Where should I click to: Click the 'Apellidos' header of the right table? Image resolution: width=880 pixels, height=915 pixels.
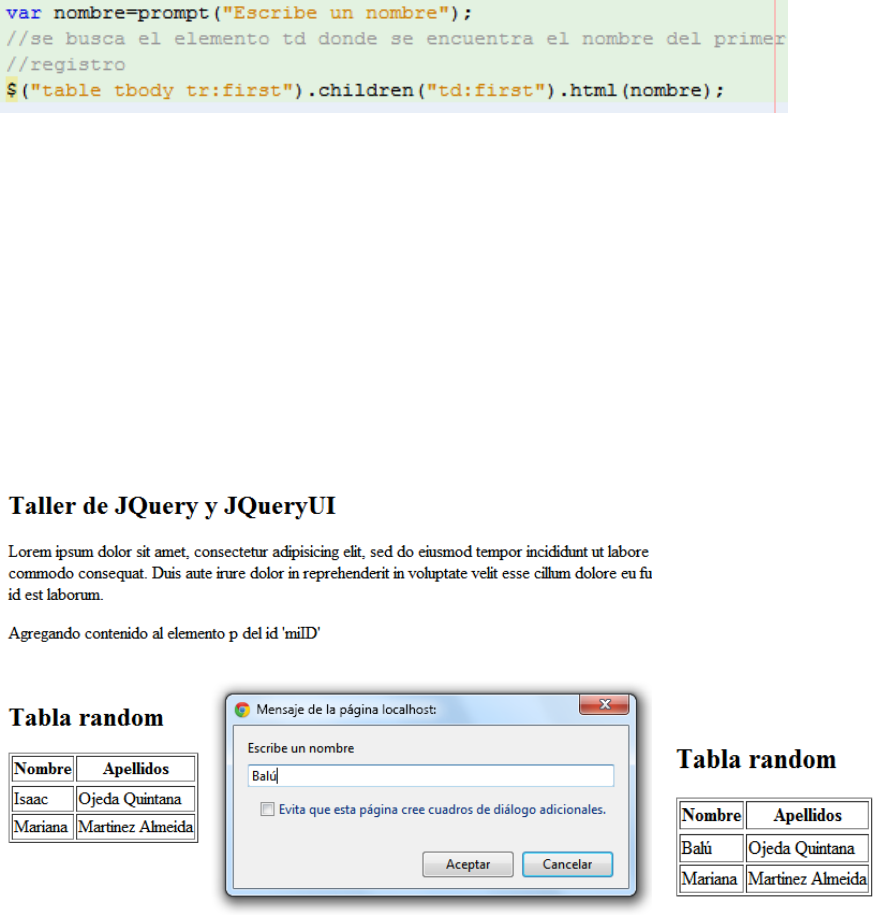(807, 815)
